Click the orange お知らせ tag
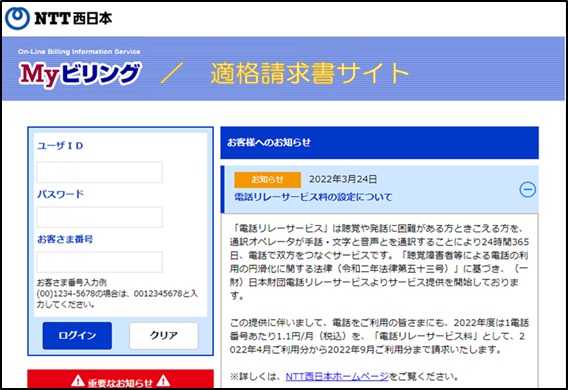Screen dimensions: 568x390 click(267, 180)
